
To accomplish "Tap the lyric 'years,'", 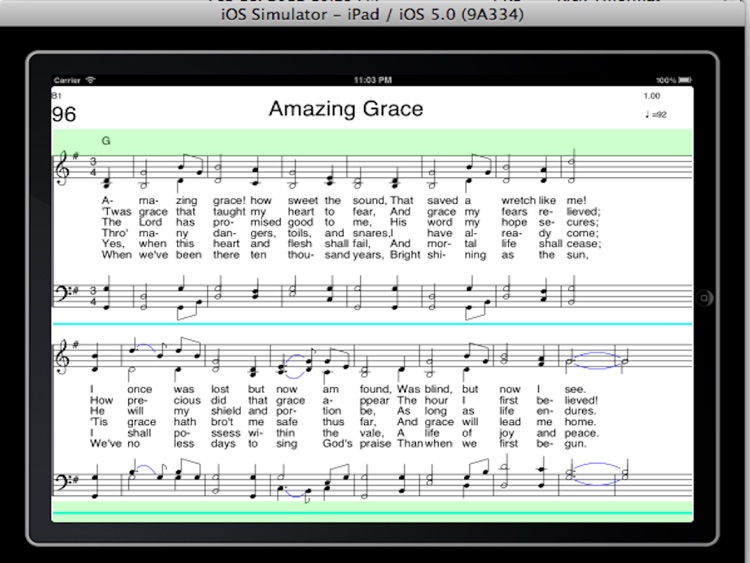I will [x=368, y=255].
